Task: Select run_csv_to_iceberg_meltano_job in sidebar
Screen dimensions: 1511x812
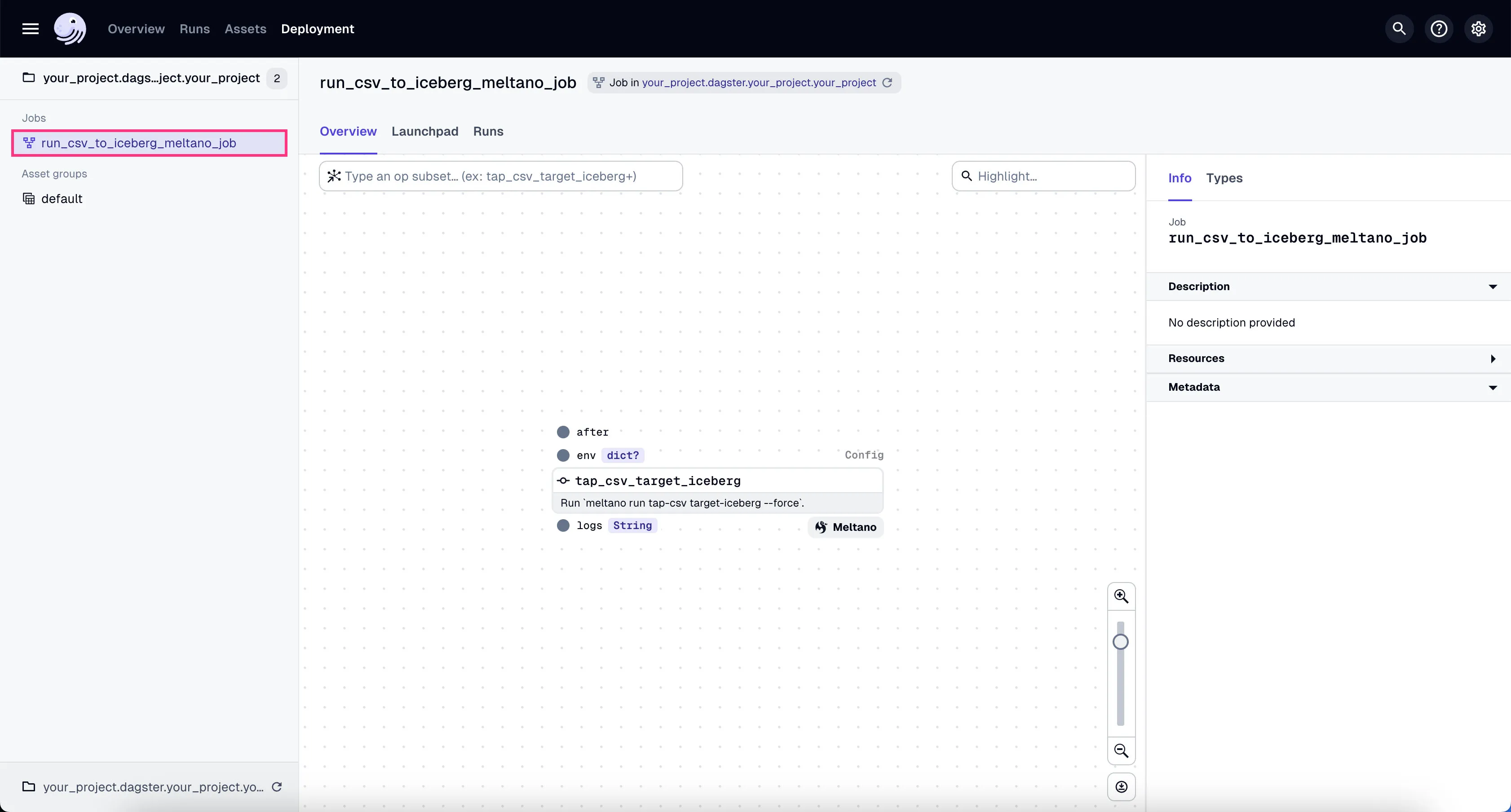Action: click(150, 143)
